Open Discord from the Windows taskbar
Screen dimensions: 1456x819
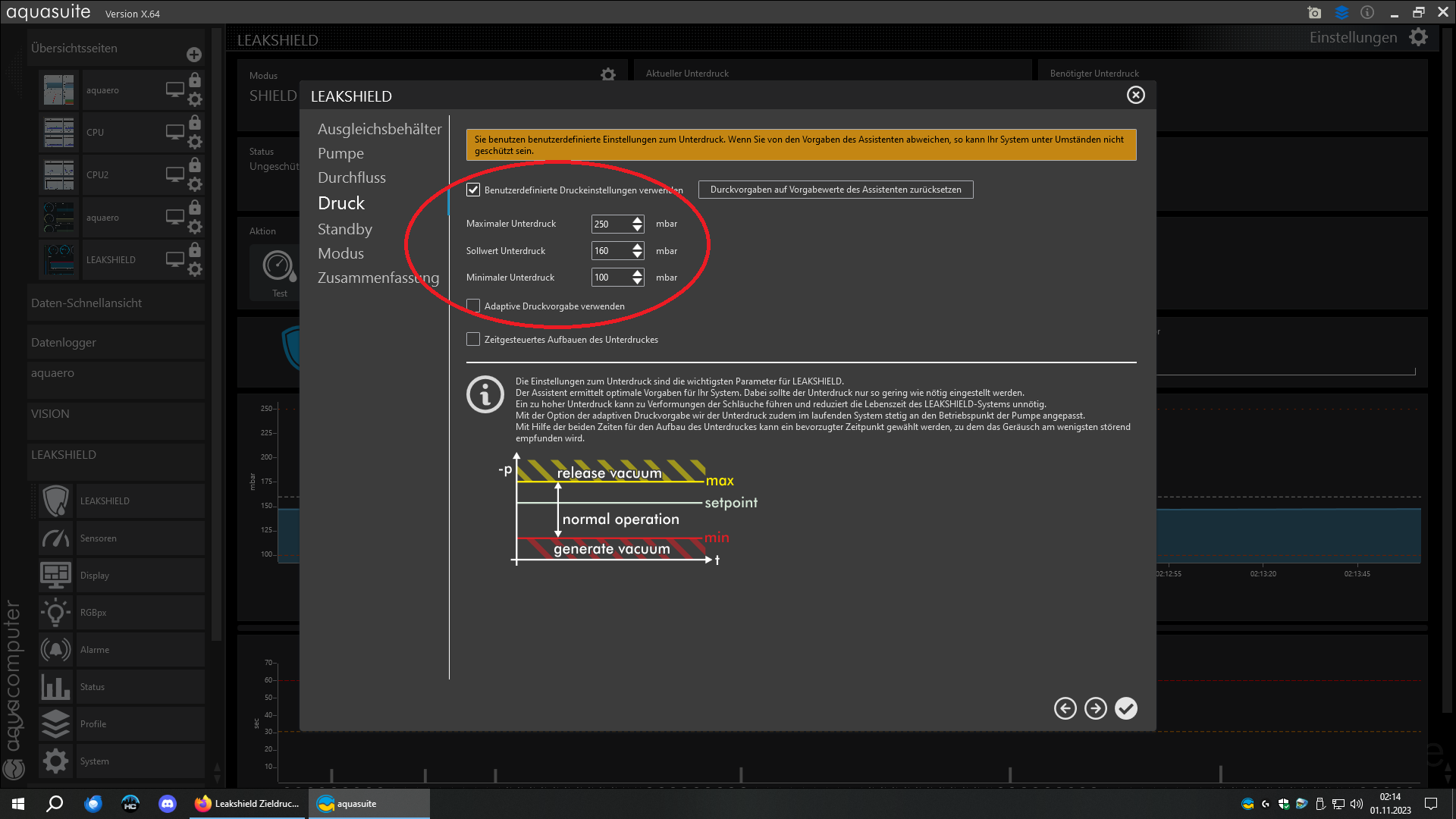[167, 804]
